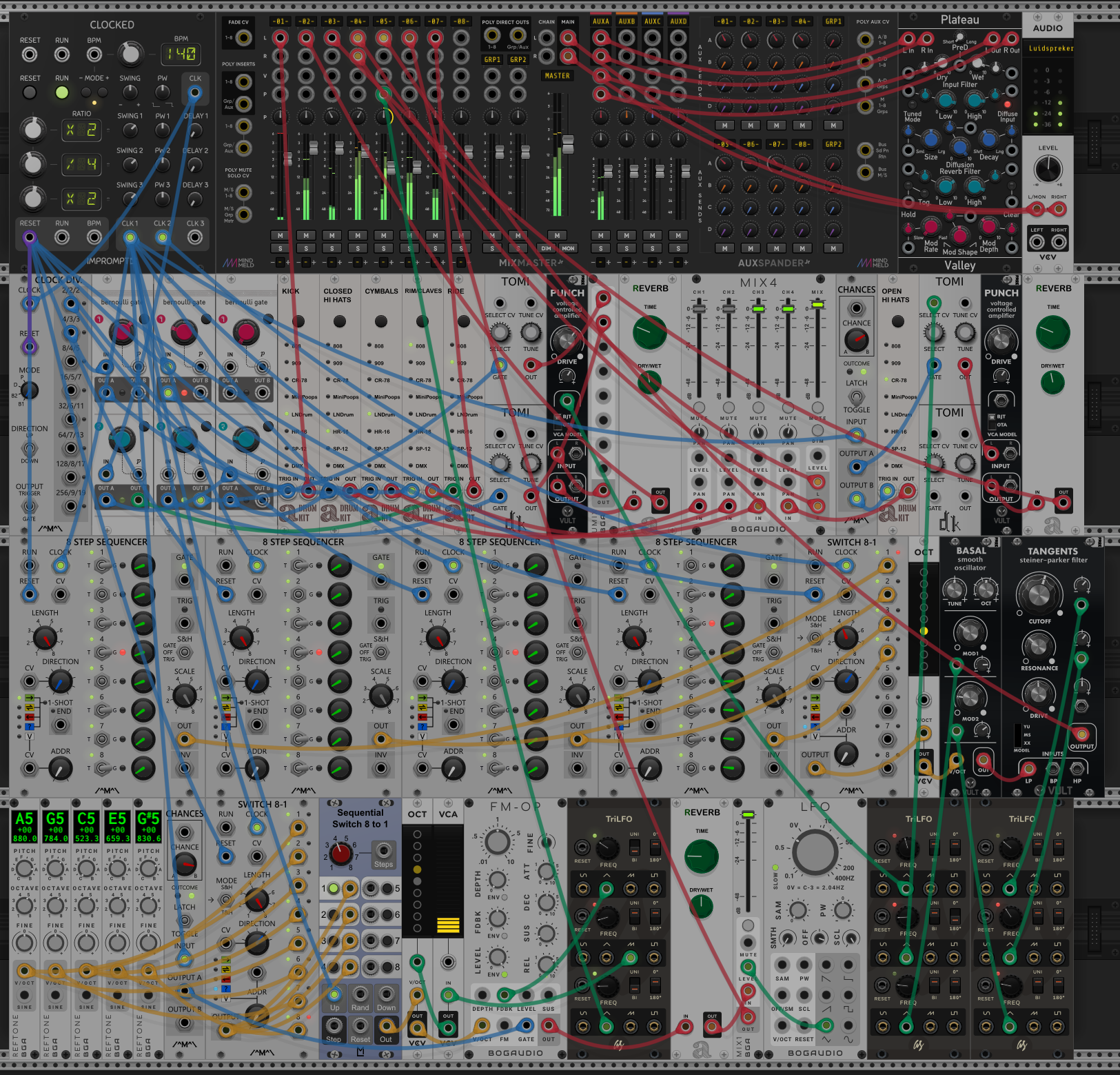Open the MASTER label menu in MixMaster
1120x1075 pixels.
click(x=557, y=76)
